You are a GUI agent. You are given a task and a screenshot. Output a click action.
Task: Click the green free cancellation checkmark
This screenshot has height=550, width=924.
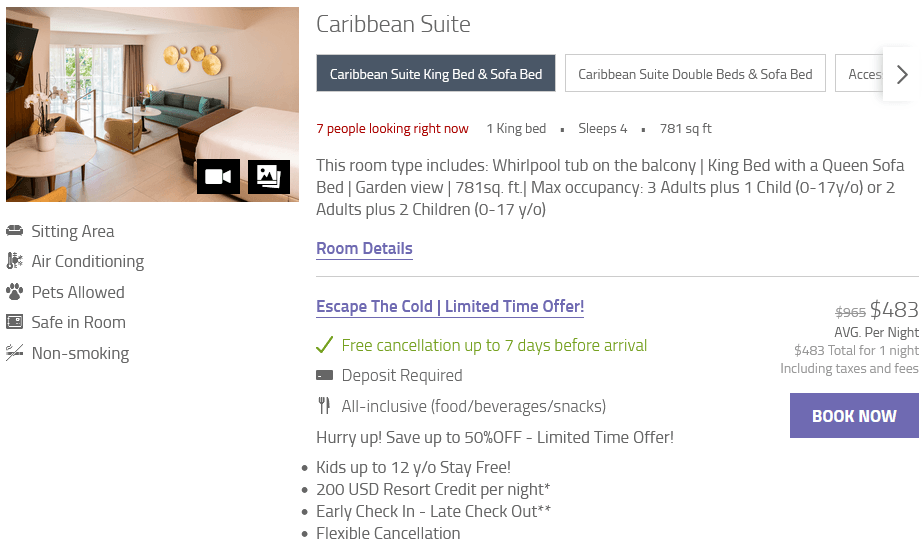coord(324,345)
